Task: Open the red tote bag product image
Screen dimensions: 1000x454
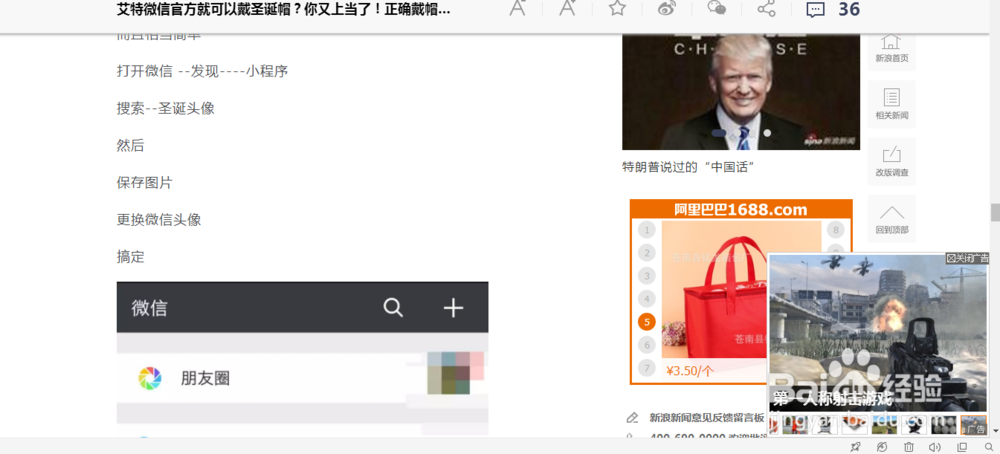Action: pyautogui.click(x=714, y=289)
